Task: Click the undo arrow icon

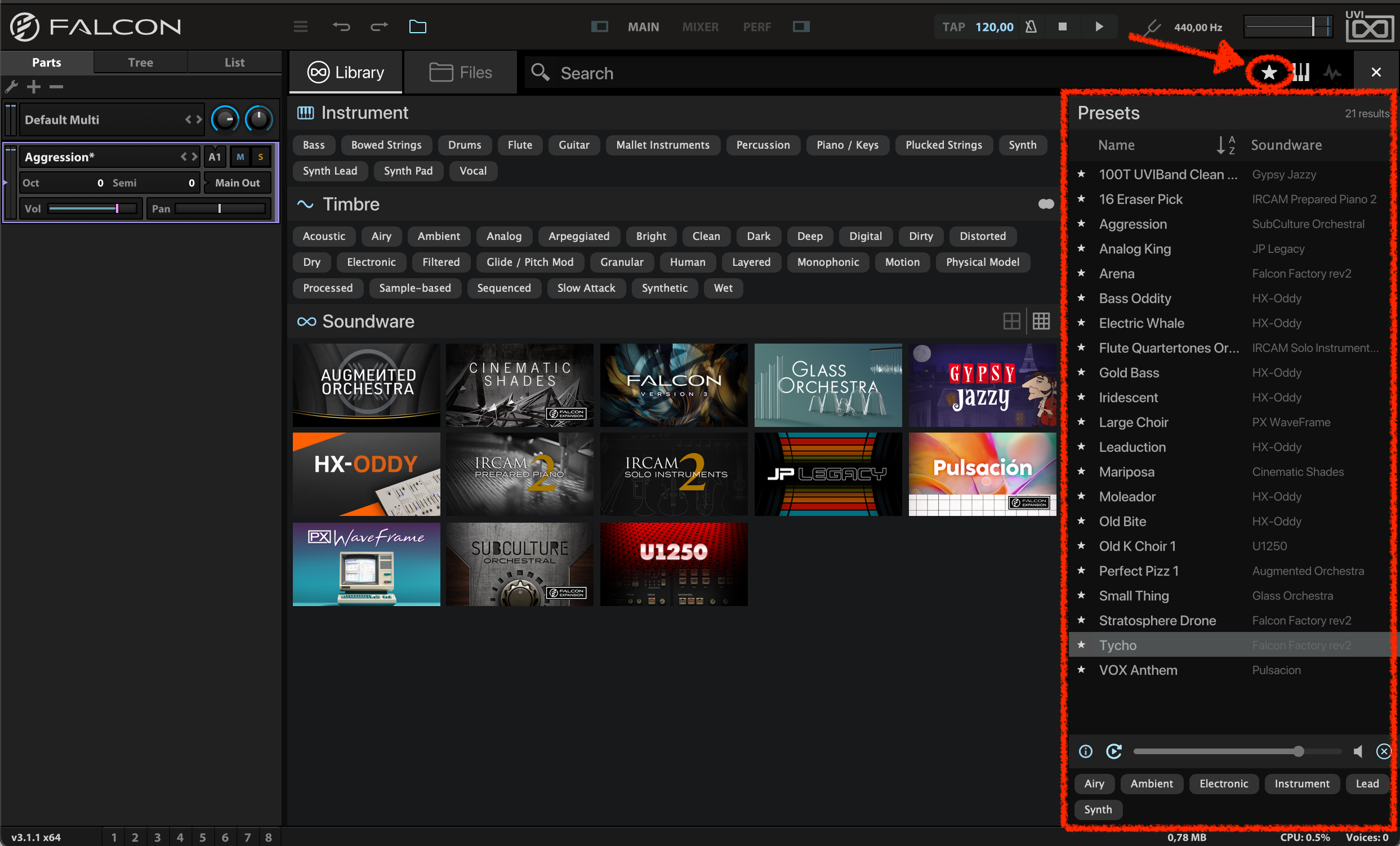Action: [341, 26]
